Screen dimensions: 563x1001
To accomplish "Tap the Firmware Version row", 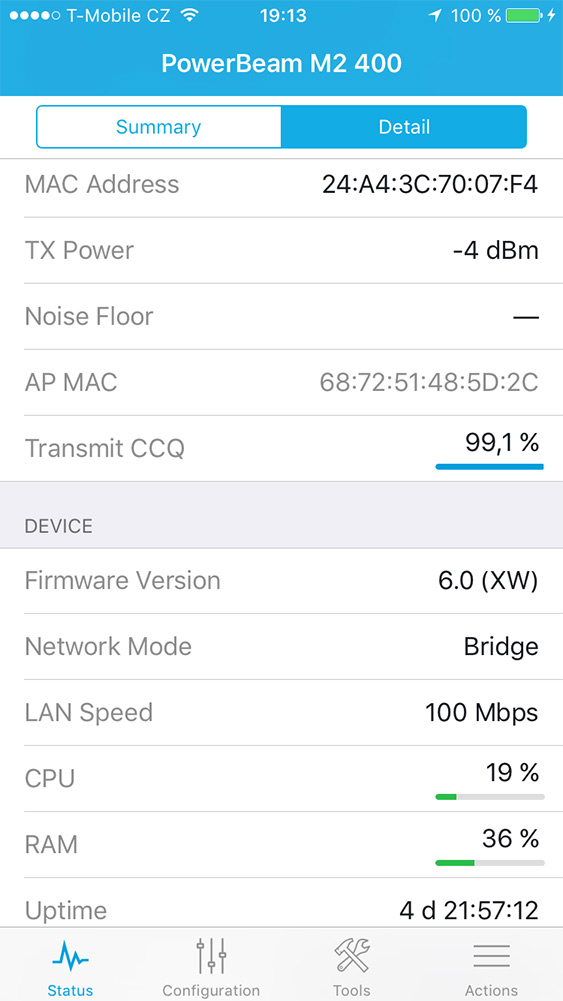I will pos(282,580).
